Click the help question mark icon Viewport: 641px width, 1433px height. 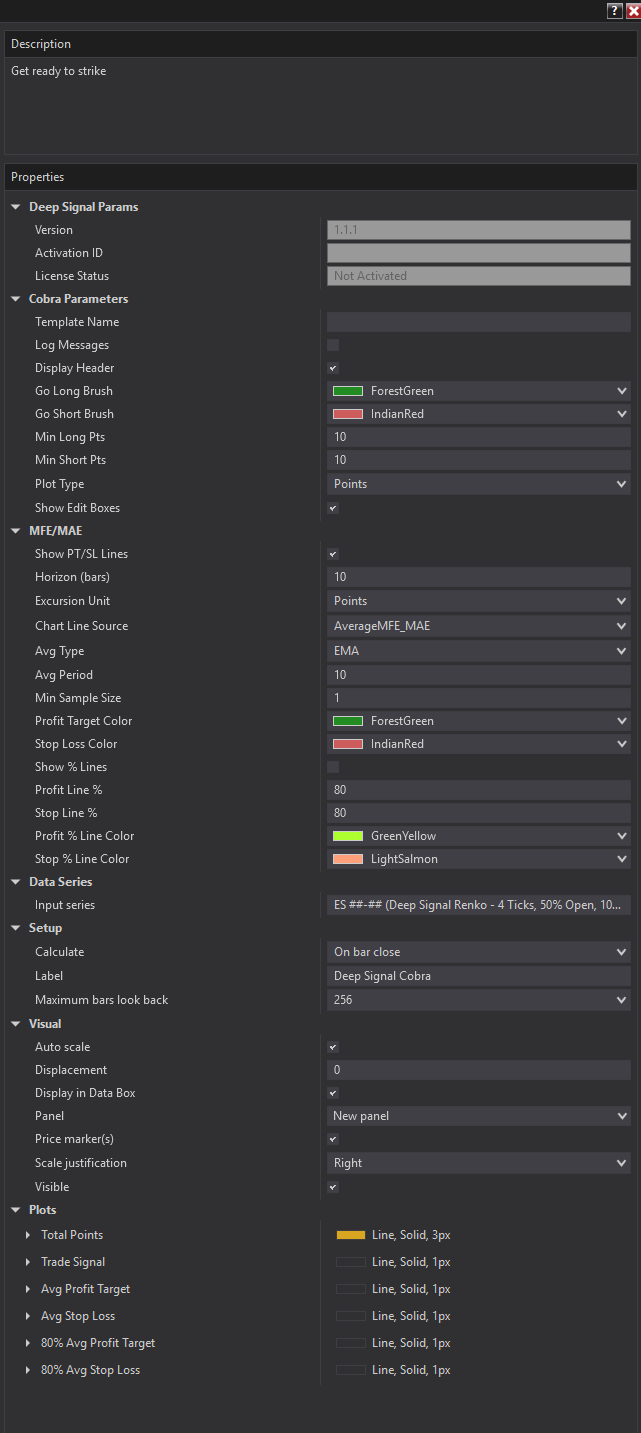[614, 10]
